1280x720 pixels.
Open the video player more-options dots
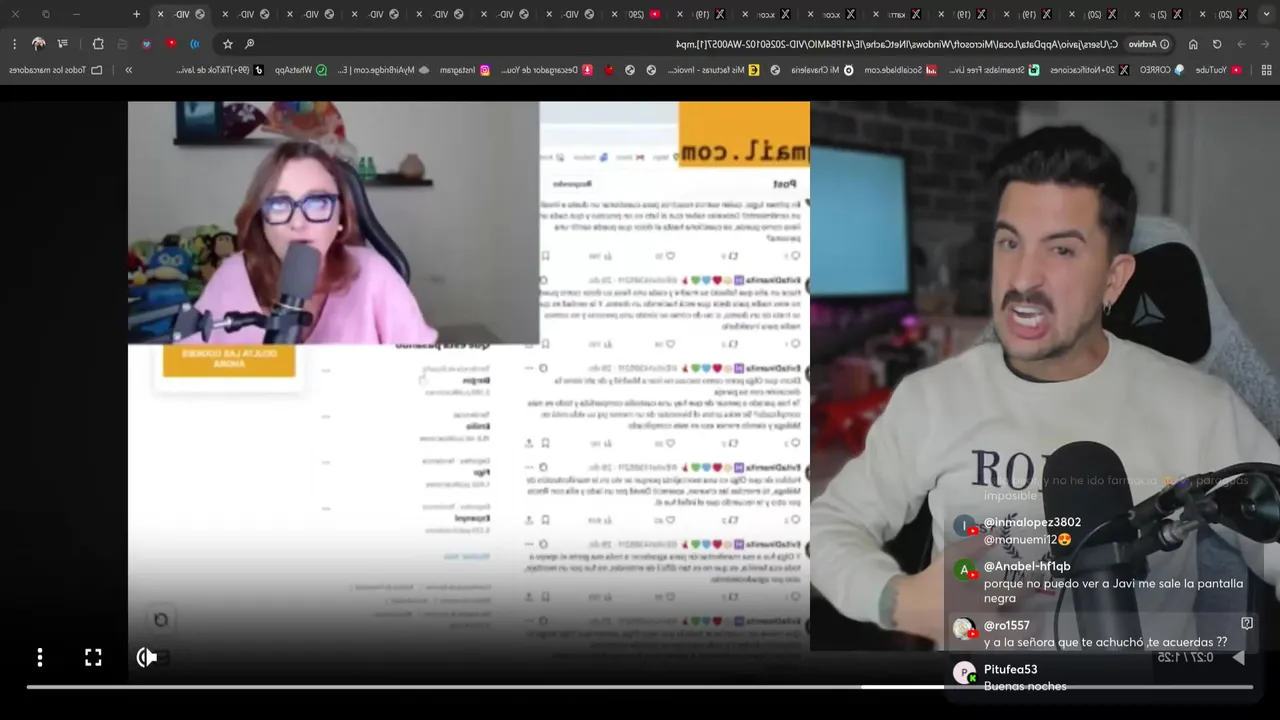click(40, 657)
